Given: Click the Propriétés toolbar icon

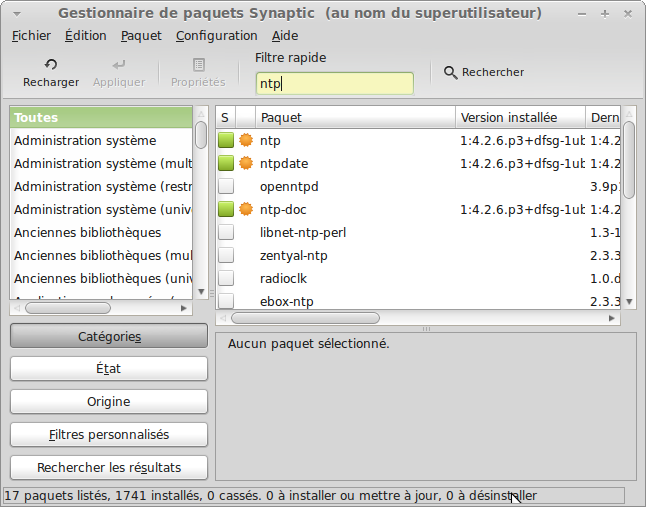Looking at the screenshot, I should (199, 65).
